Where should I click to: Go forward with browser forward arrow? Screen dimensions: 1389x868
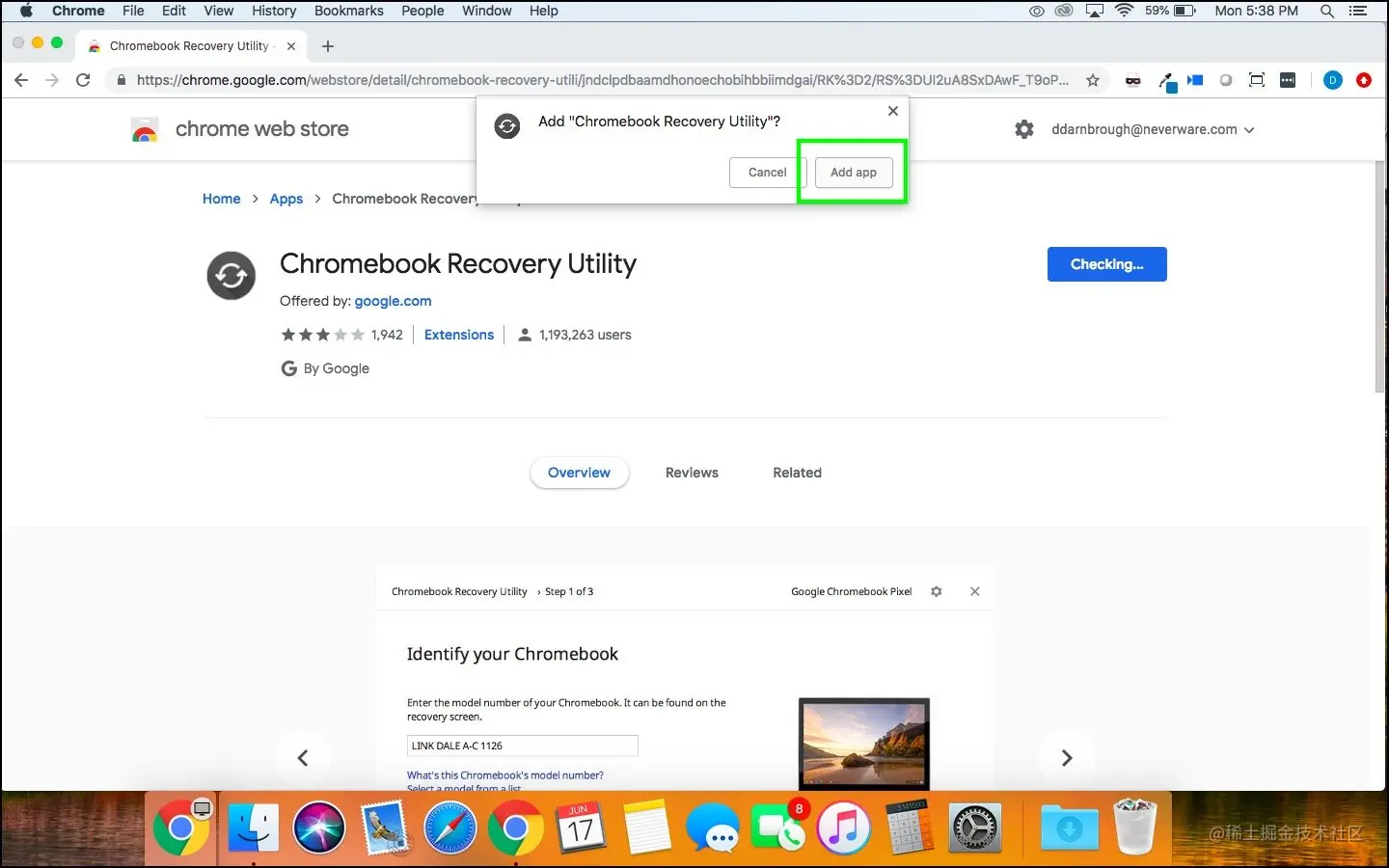pos(52,80)
